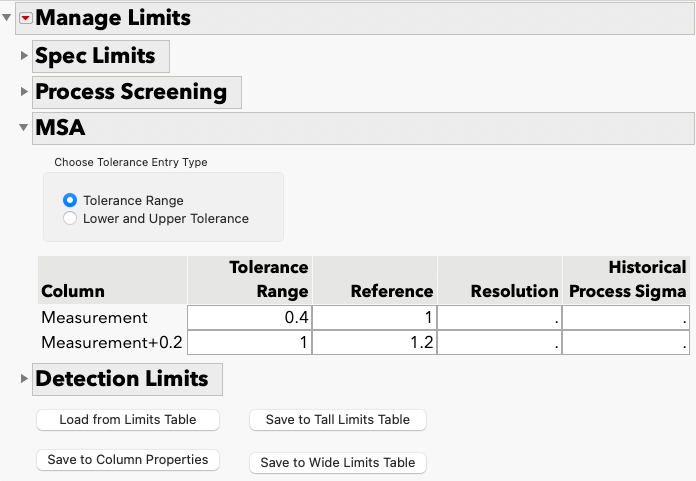Screen dimensions: 696x481
Task: Select the Tolerance Range radio button
Action: tap(70, 200)
